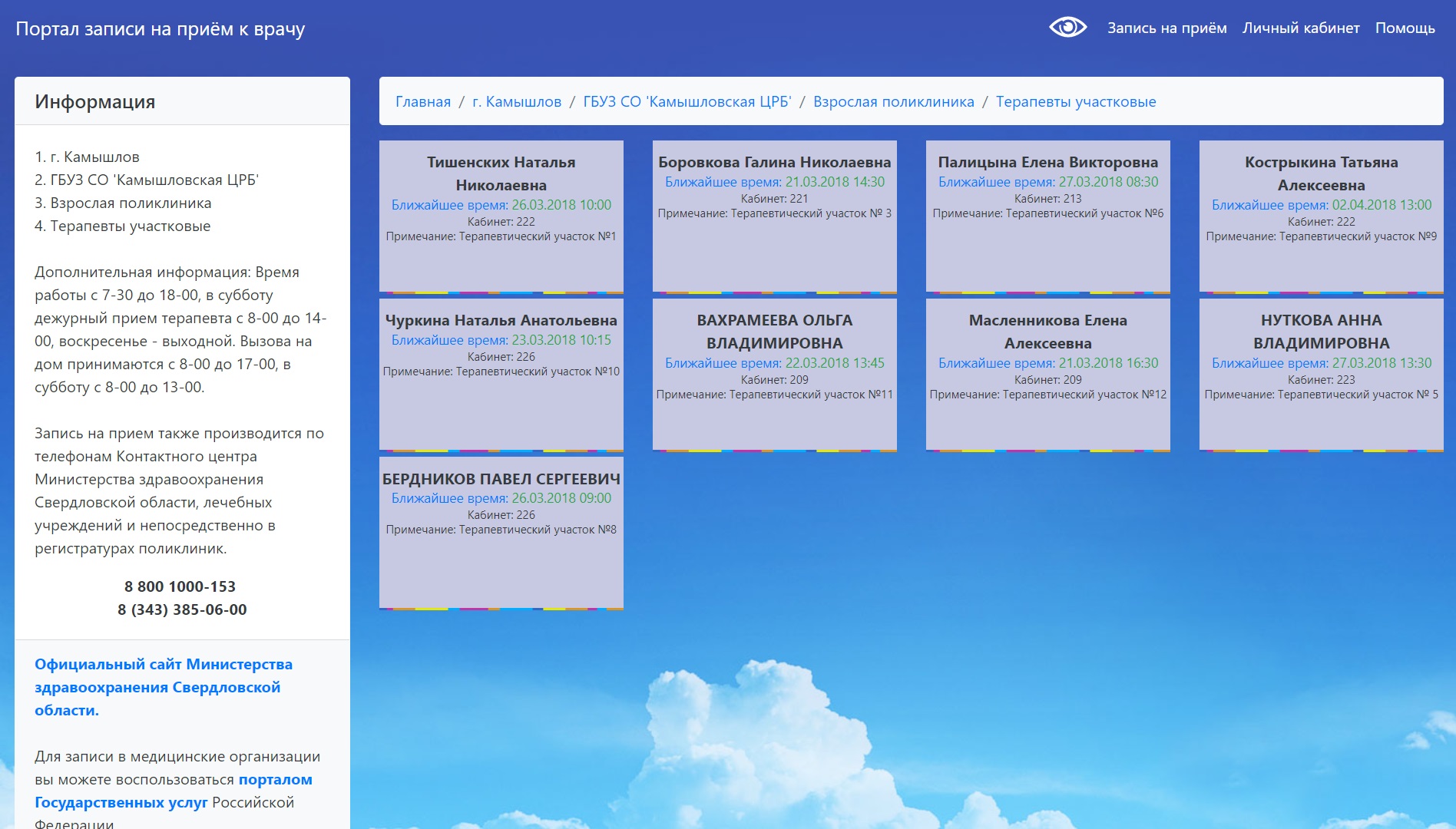Open ВАХРАМЕЕВА ОЛЬГА ВЛАДИМИРОВНА card
Screen dimensions: 1456x829
pyautogui.click(x=774, y=374)
